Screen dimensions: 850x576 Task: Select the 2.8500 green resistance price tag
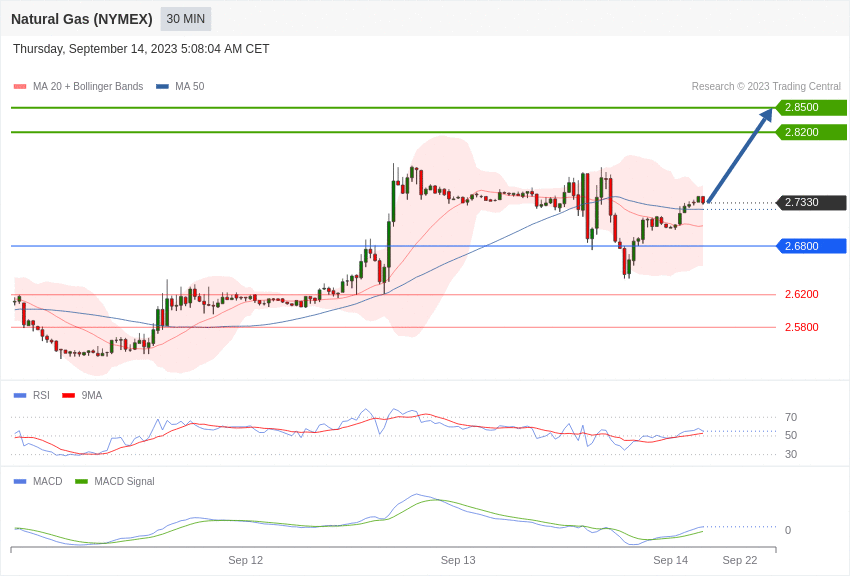pos(811,108)
